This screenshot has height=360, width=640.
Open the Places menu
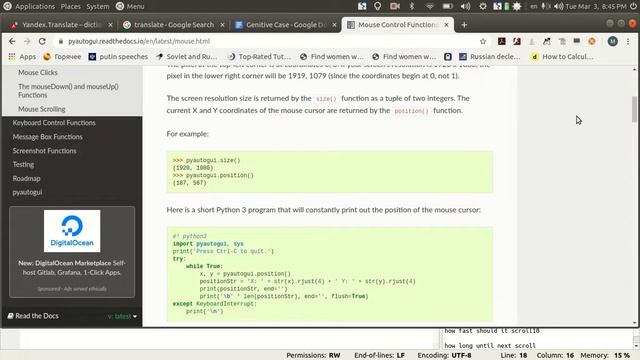pyautogui.click(x=71, y=6)
